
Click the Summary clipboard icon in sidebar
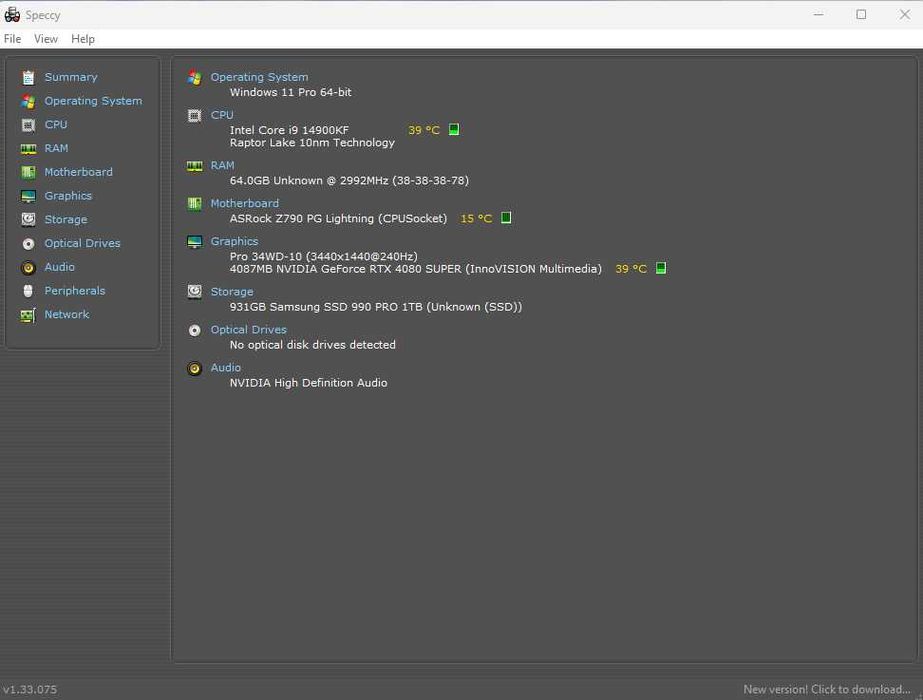coord(28,77)
